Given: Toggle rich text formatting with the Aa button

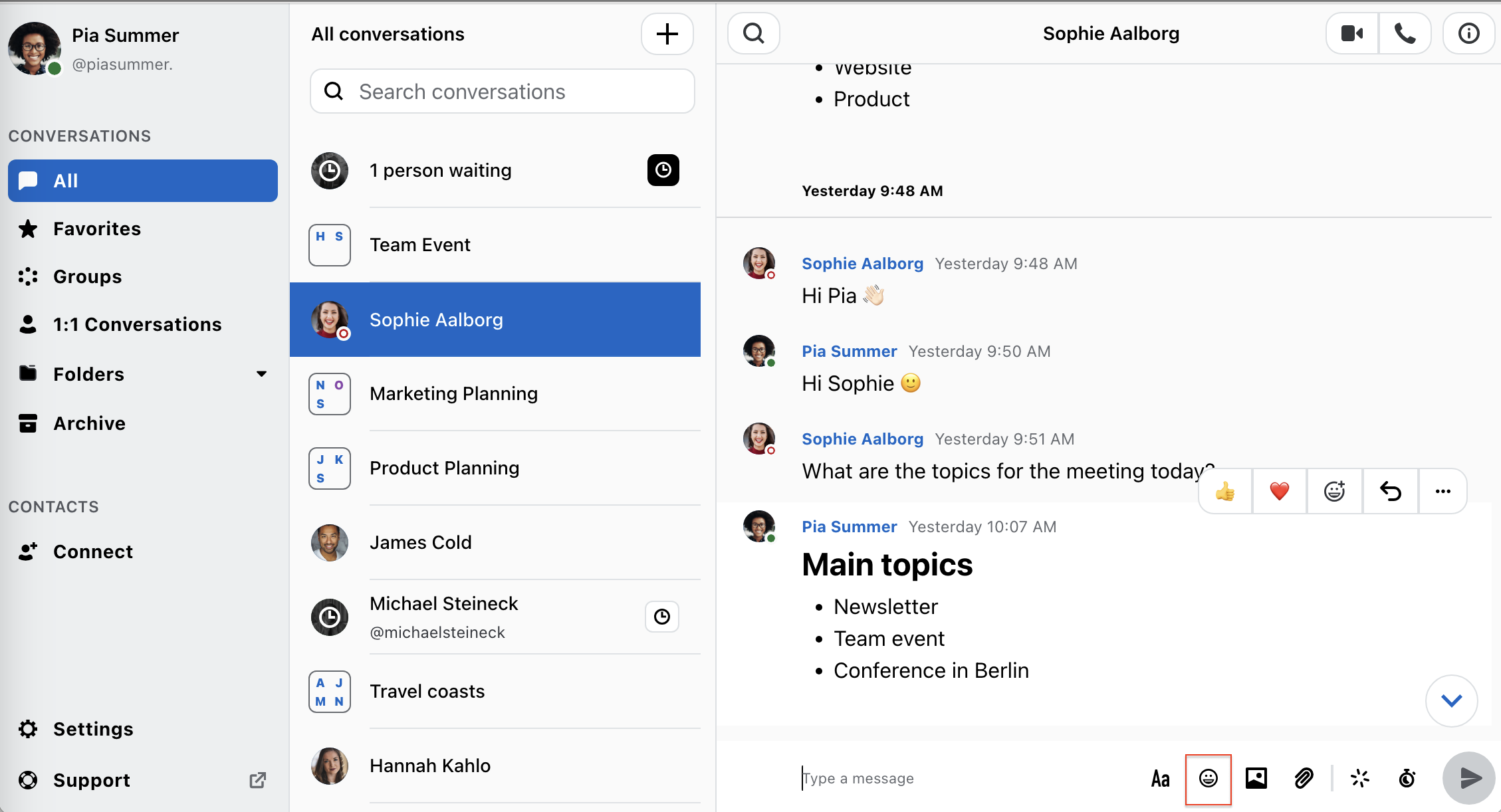Looking at the screenshot, I should point(1160,778).
